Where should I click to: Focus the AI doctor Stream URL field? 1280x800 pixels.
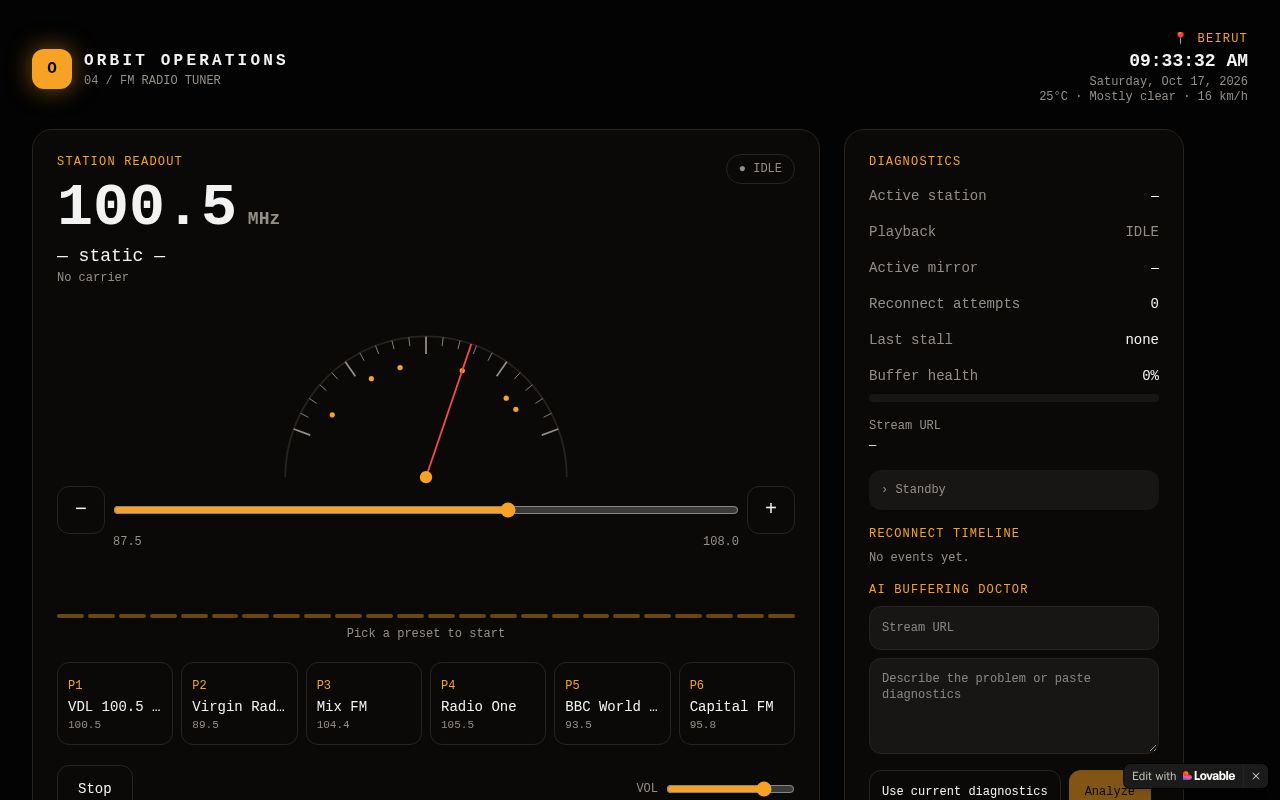click(x=1014, y=628)
